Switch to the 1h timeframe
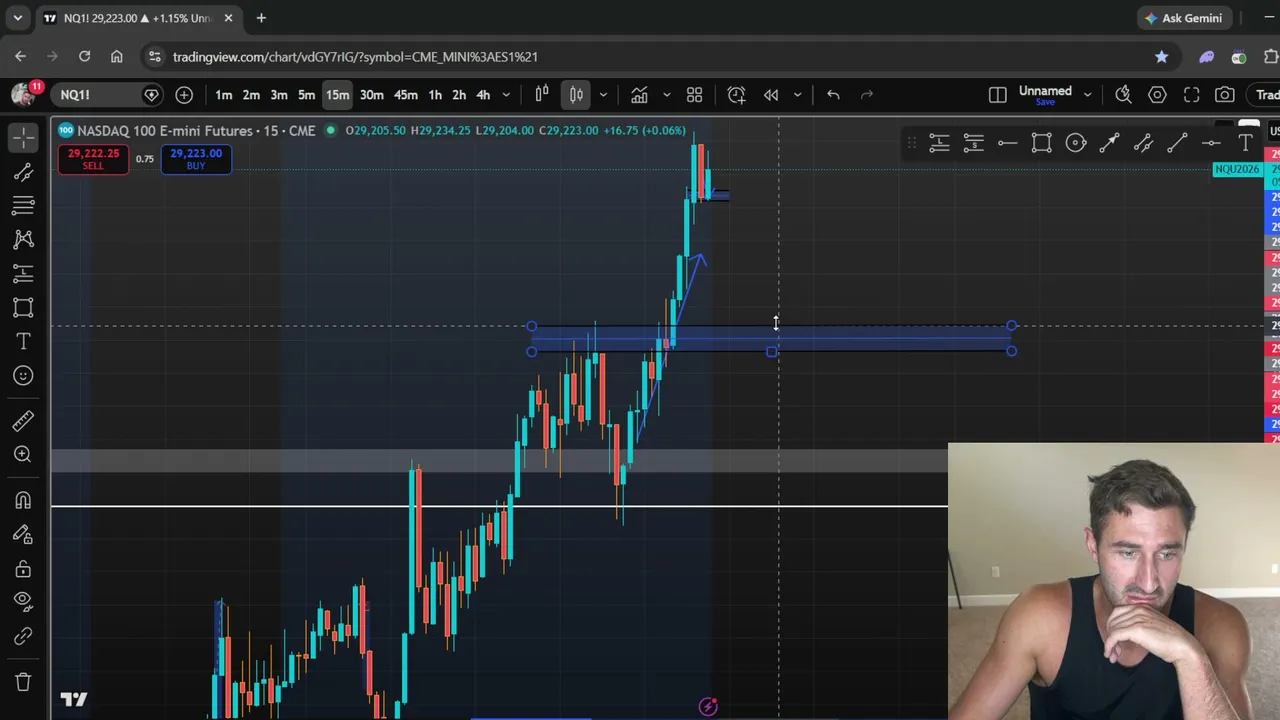 (435, 95)
